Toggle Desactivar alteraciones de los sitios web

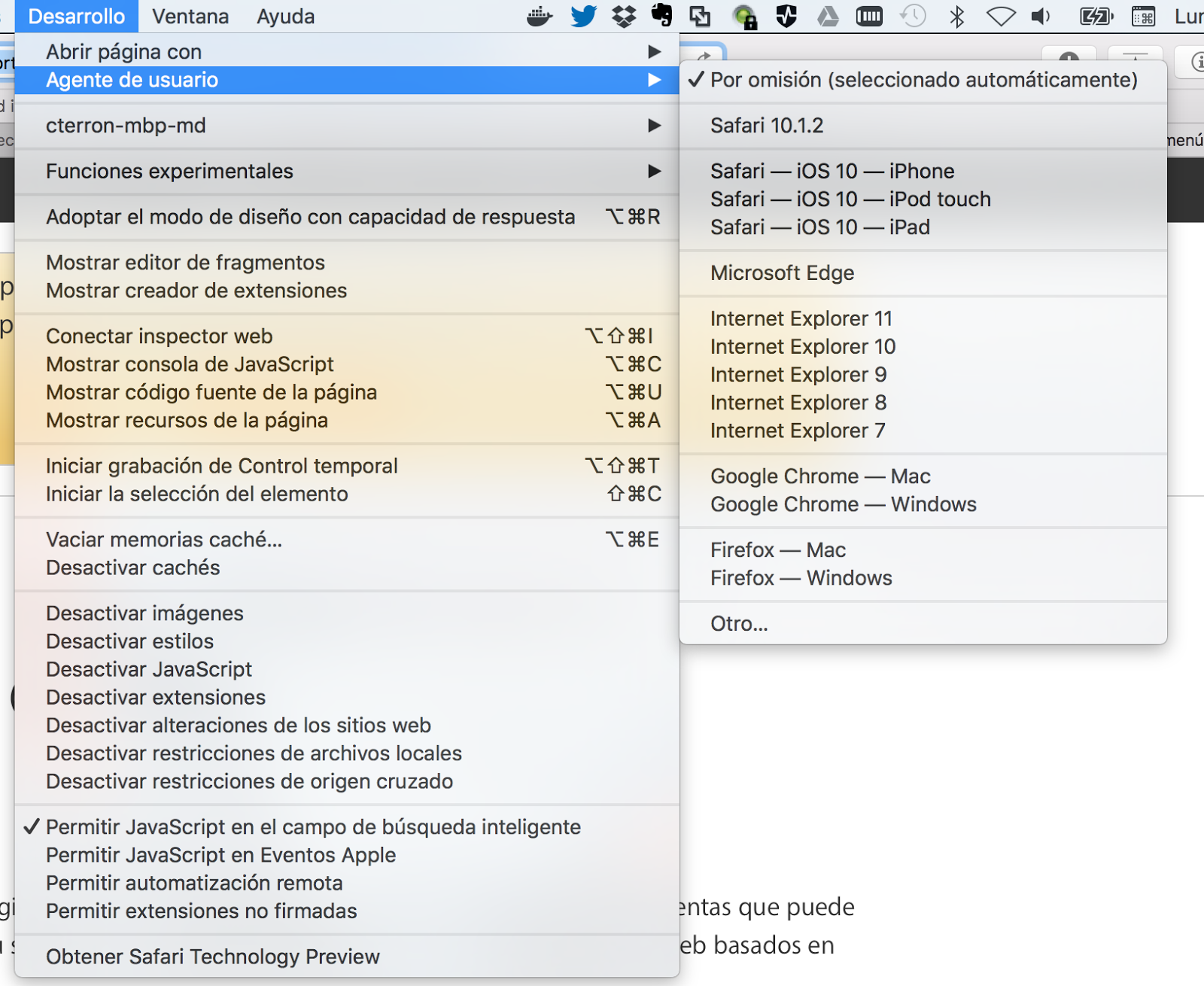[347, 726]
